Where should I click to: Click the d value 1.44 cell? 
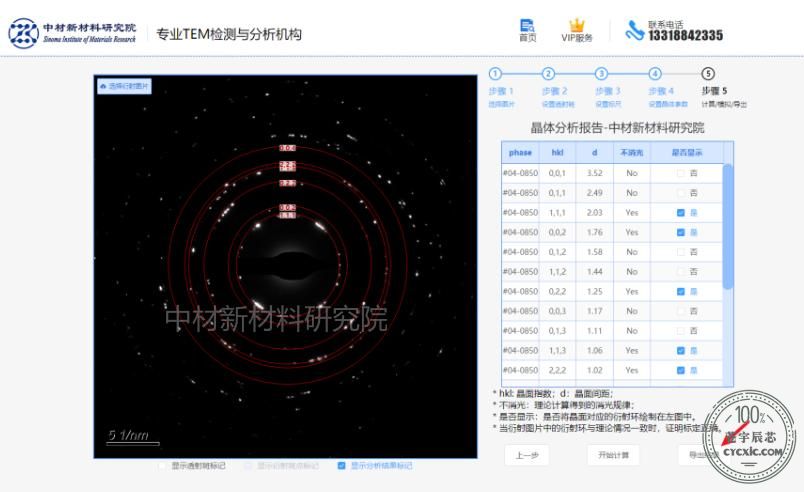tap(594, 272)
